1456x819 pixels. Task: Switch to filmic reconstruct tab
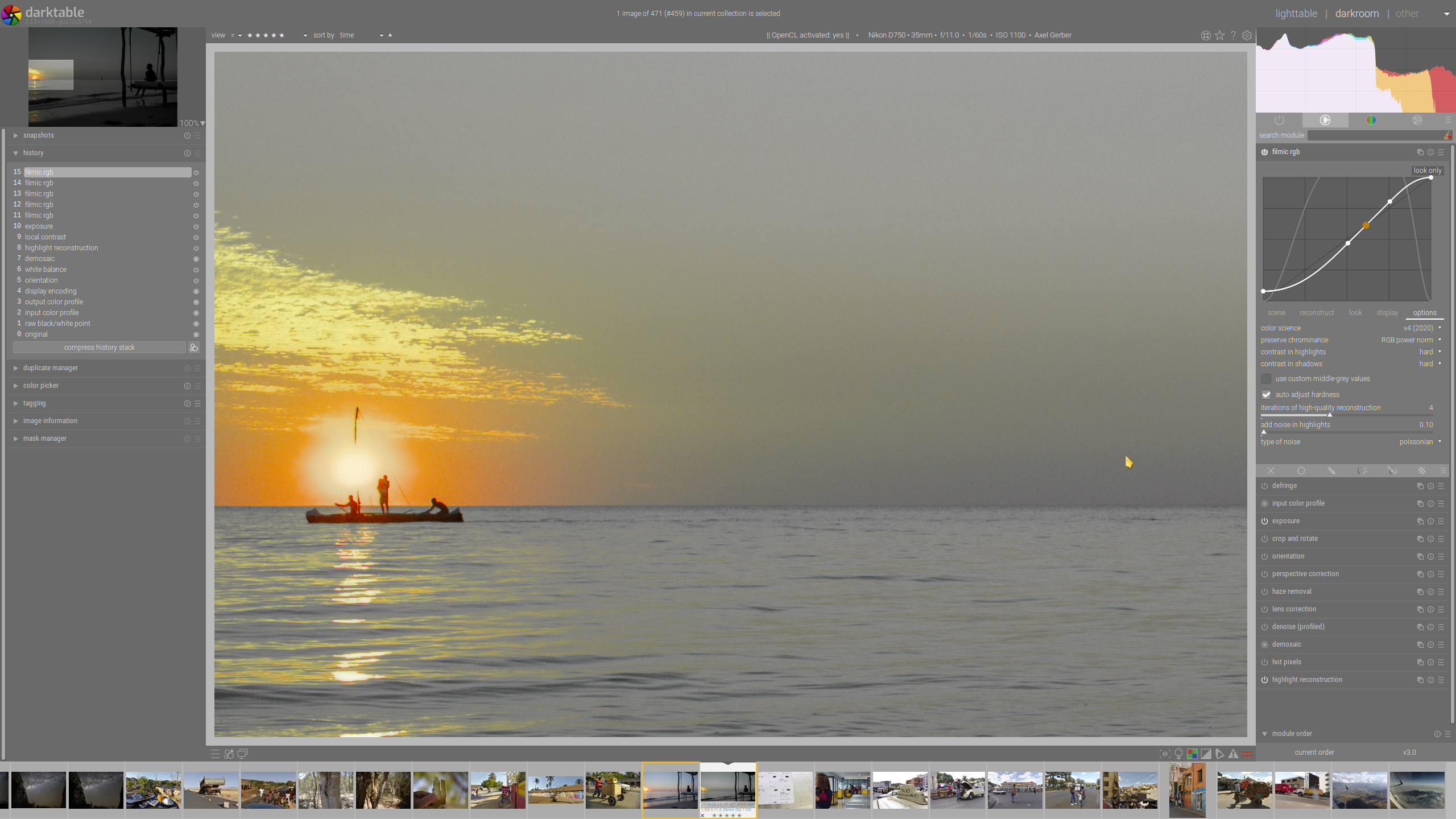(1316, 313)
